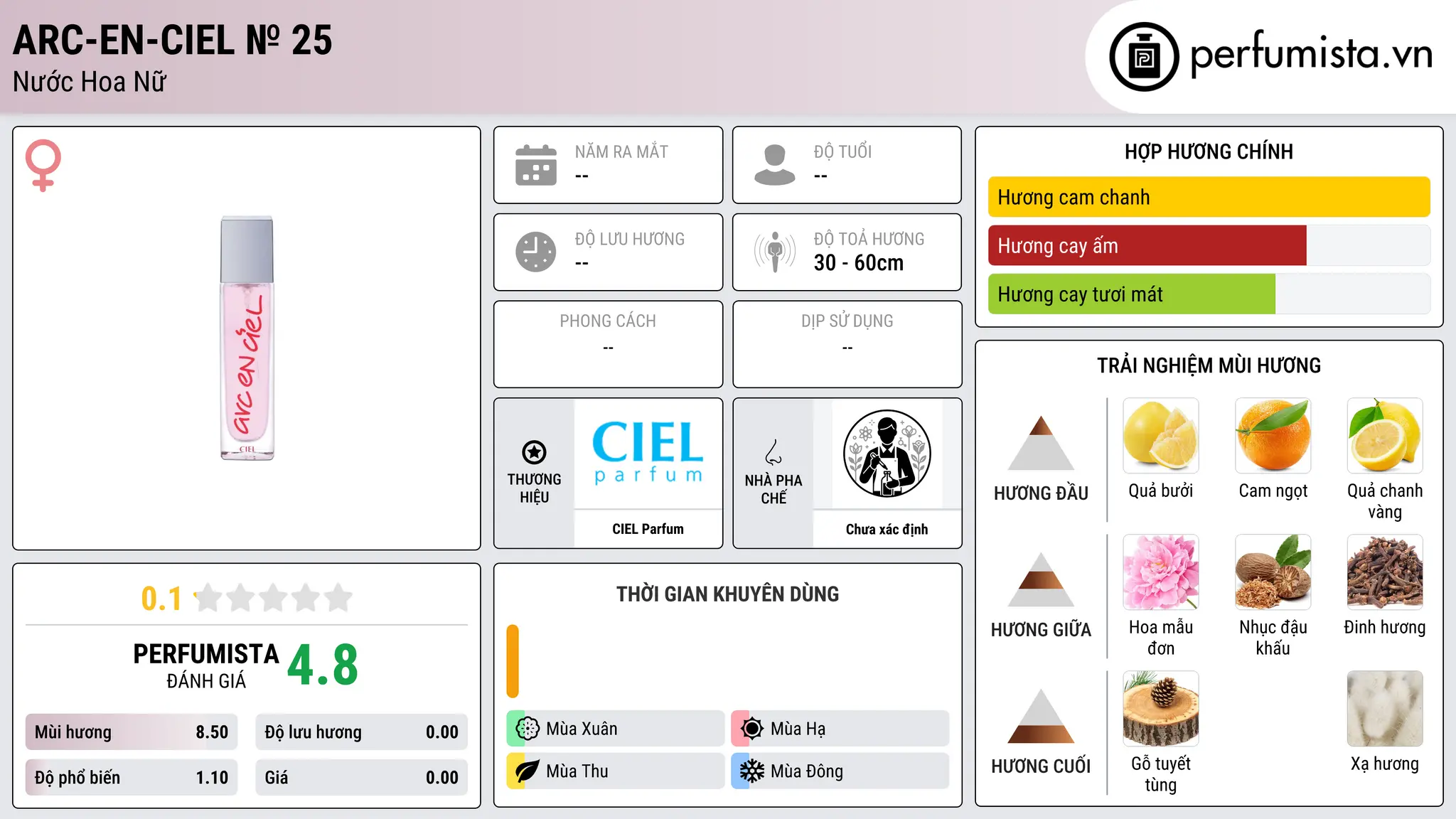
Task: Click the 30 - 60cm projection value
Action: 859,263
